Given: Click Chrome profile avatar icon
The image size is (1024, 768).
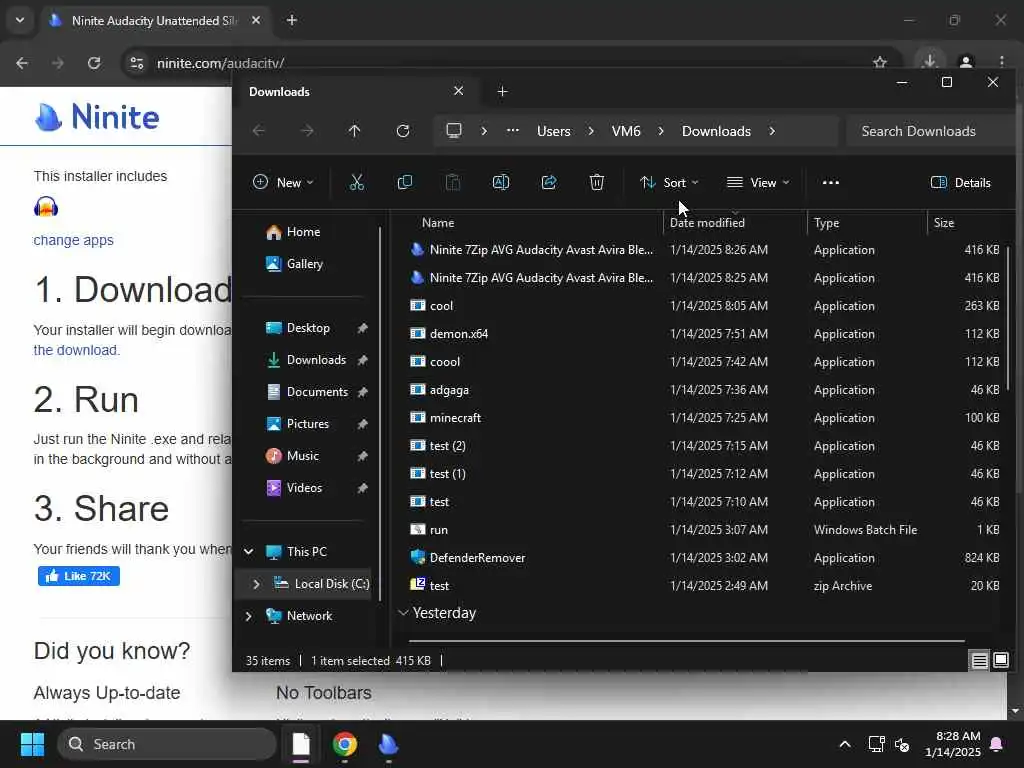Looking at the screenshot, I should point(966,63).
